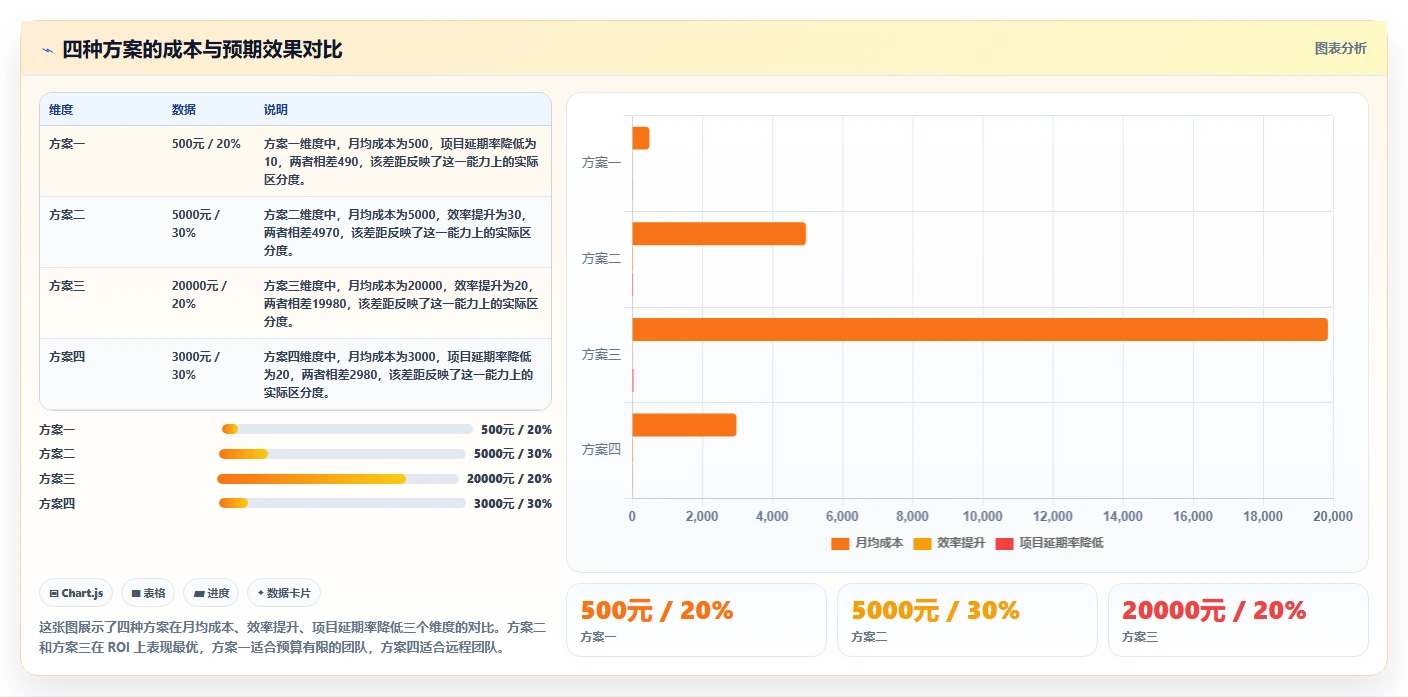Select the Chart.js tag chip
1408x697 pixels.
coord(77,593)
